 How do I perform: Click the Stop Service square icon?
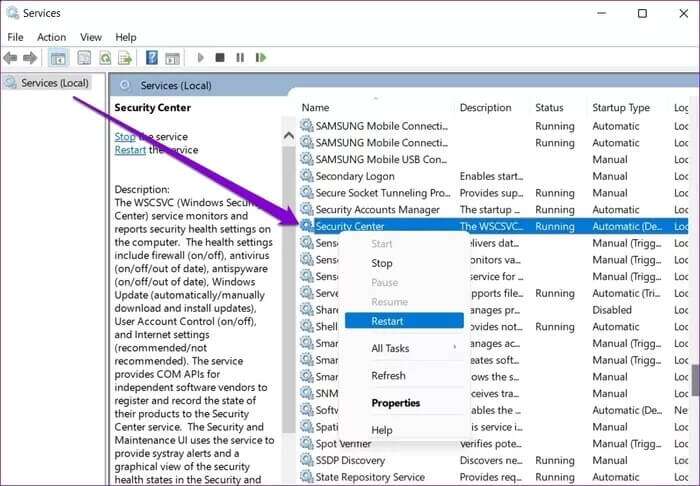point(220,58)
